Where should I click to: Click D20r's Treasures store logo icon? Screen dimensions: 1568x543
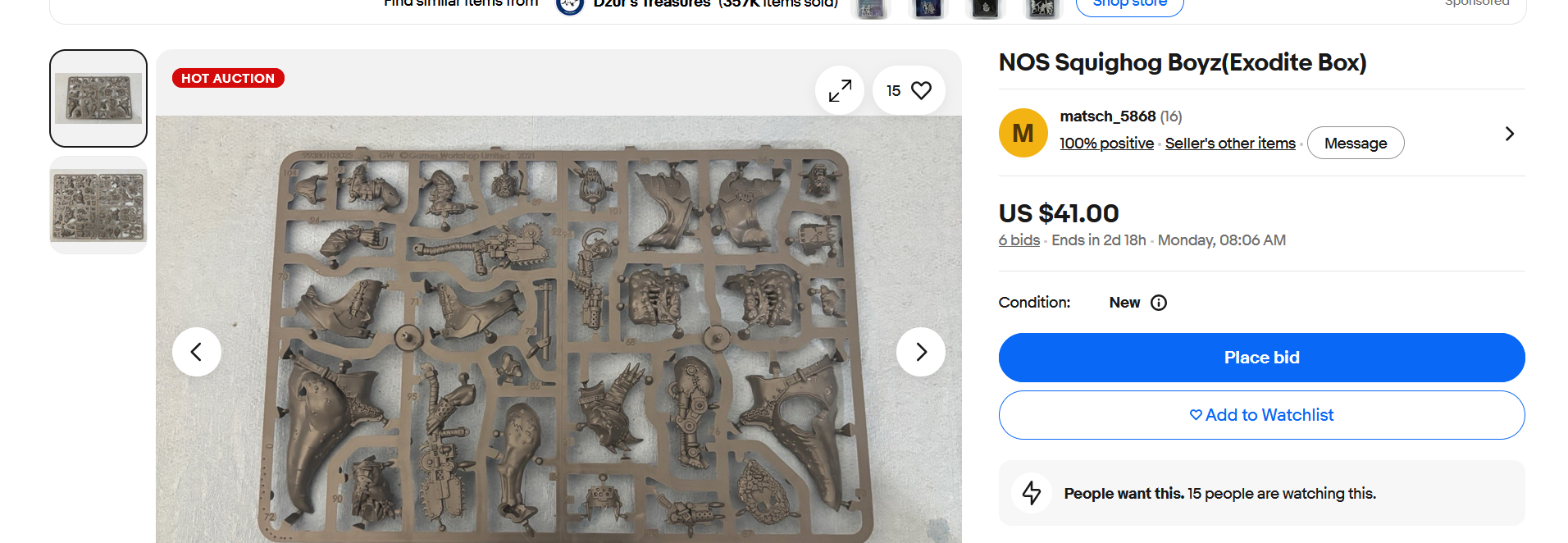click(570, 5)
